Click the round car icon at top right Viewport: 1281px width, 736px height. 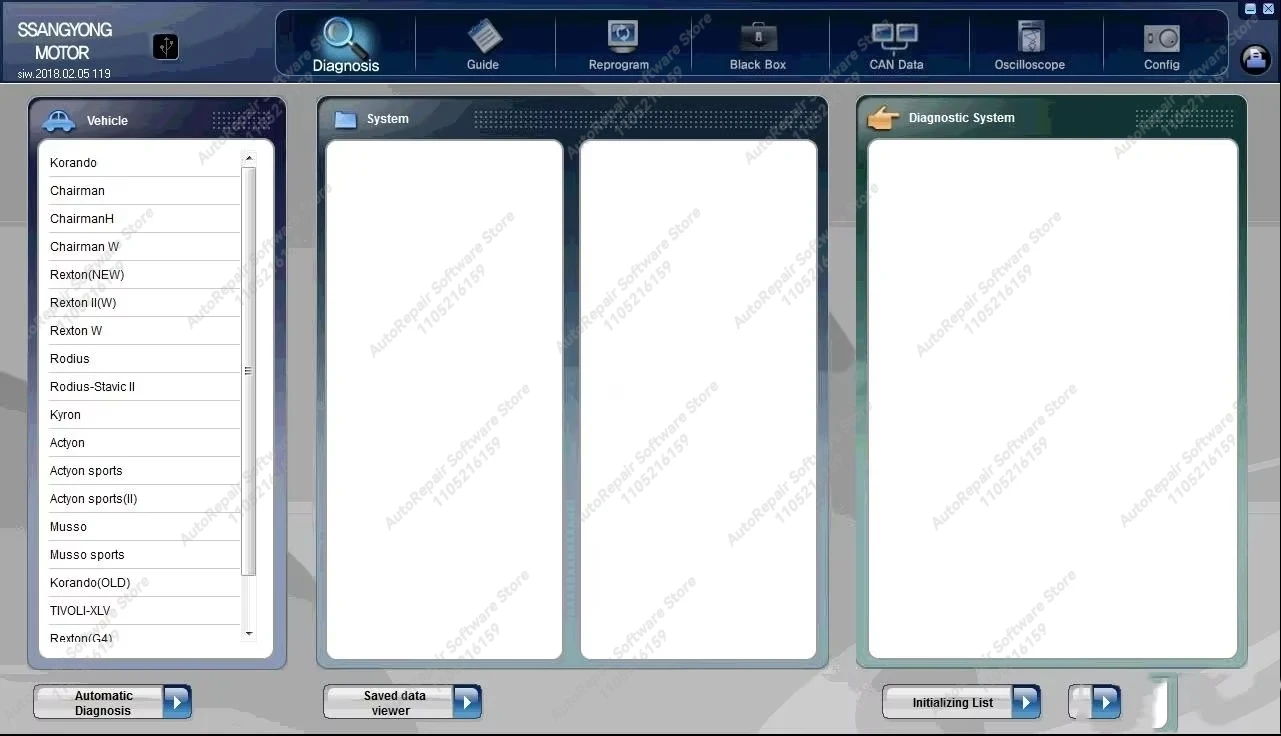point(1255,59)
